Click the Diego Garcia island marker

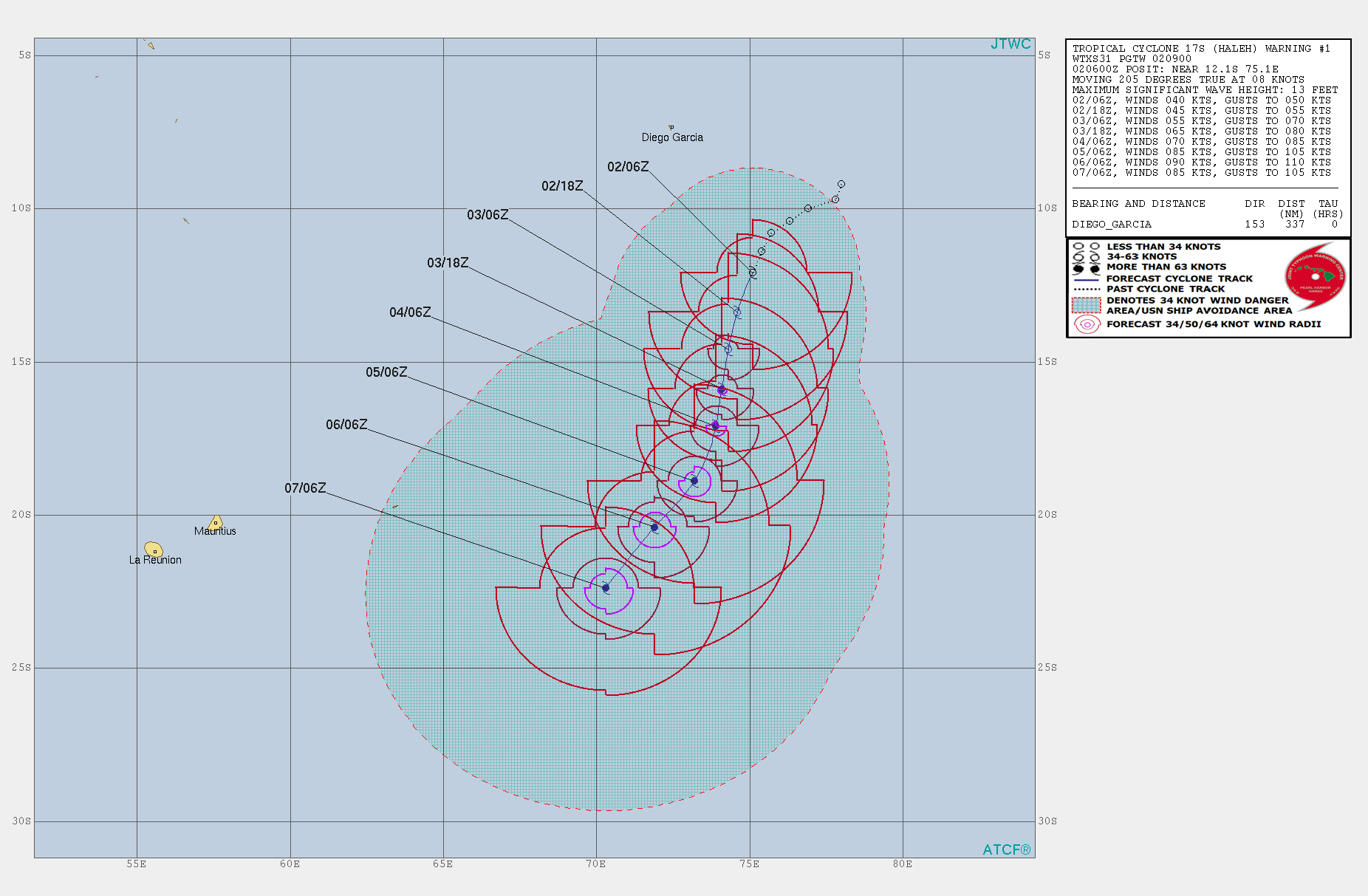coord(671,128)
